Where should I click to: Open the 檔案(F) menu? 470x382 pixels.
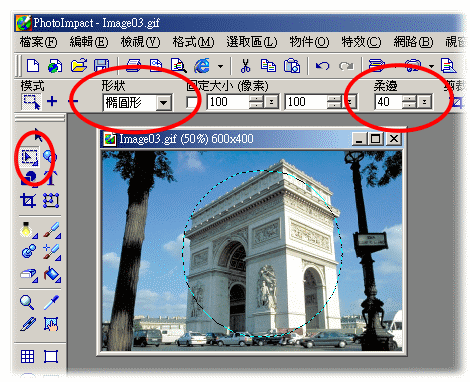pyautogui.click(x=38, y=42)
